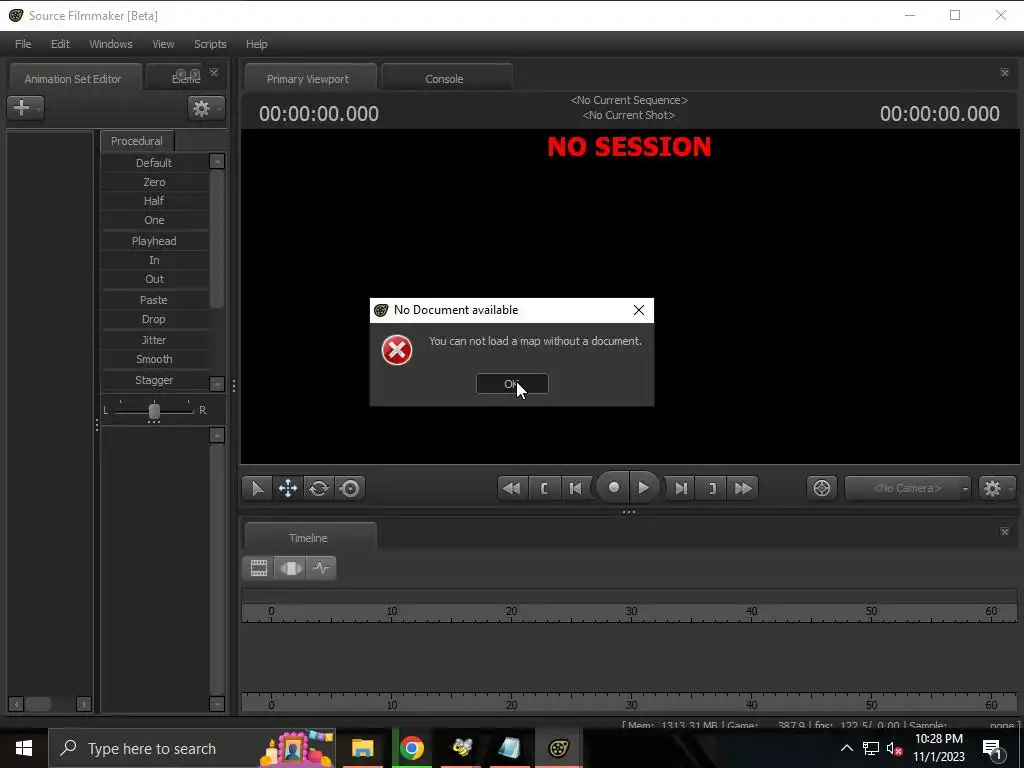
Task: Apply the Smooth preset
Action: click(x=154, y=359)
